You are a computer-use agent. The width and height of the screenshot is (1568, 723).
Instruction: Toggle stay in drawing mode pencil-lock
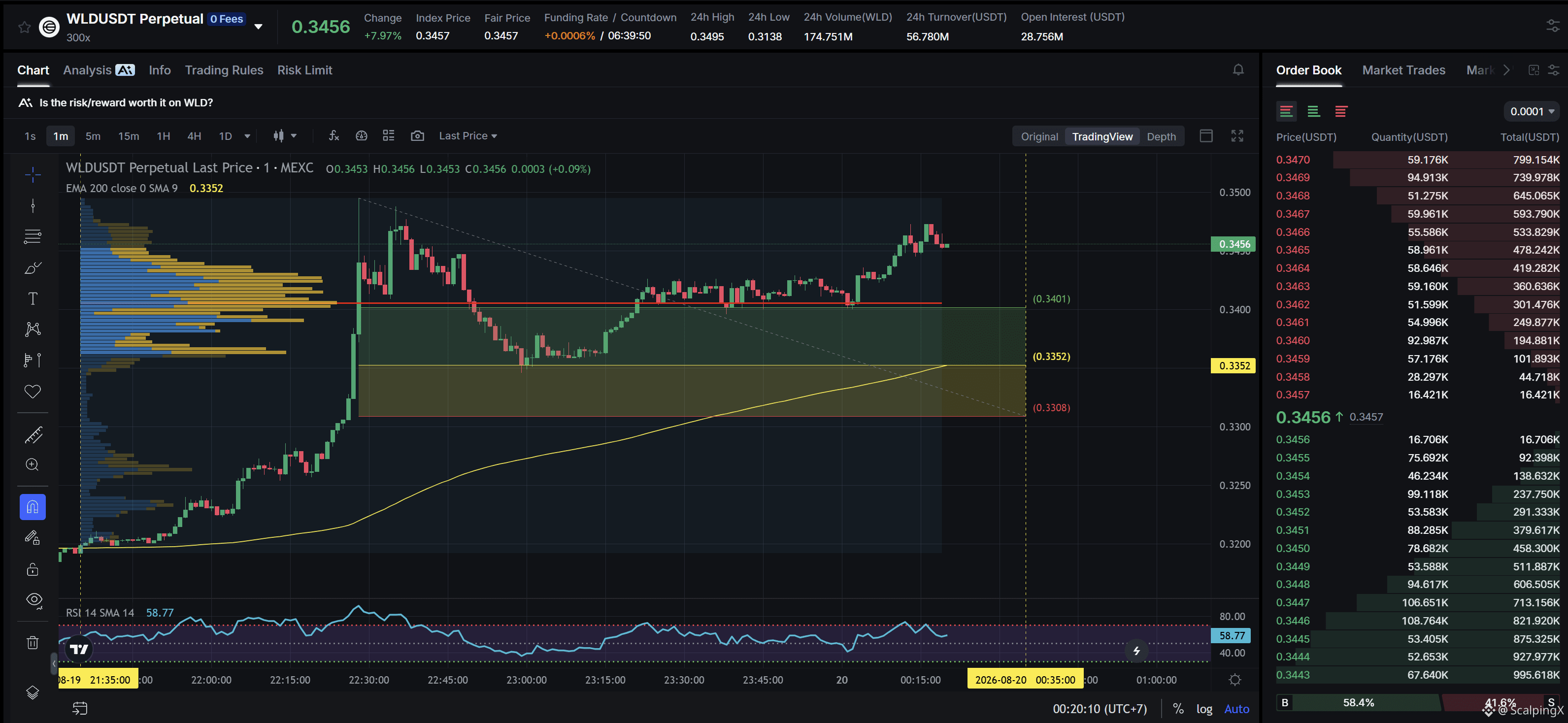pyautogui.click(x=33, y=538)
